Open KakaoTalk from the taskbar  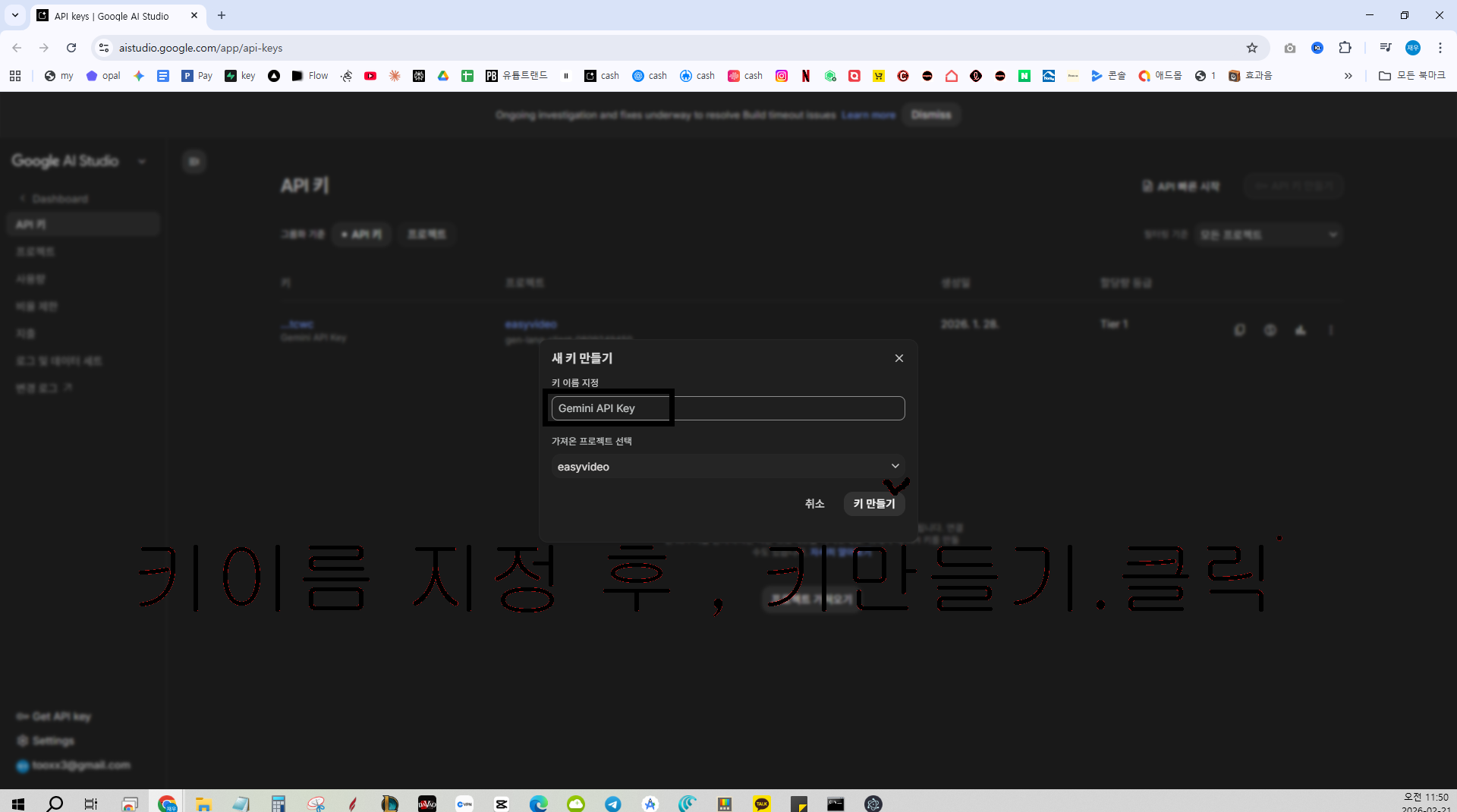click(762, 804)
